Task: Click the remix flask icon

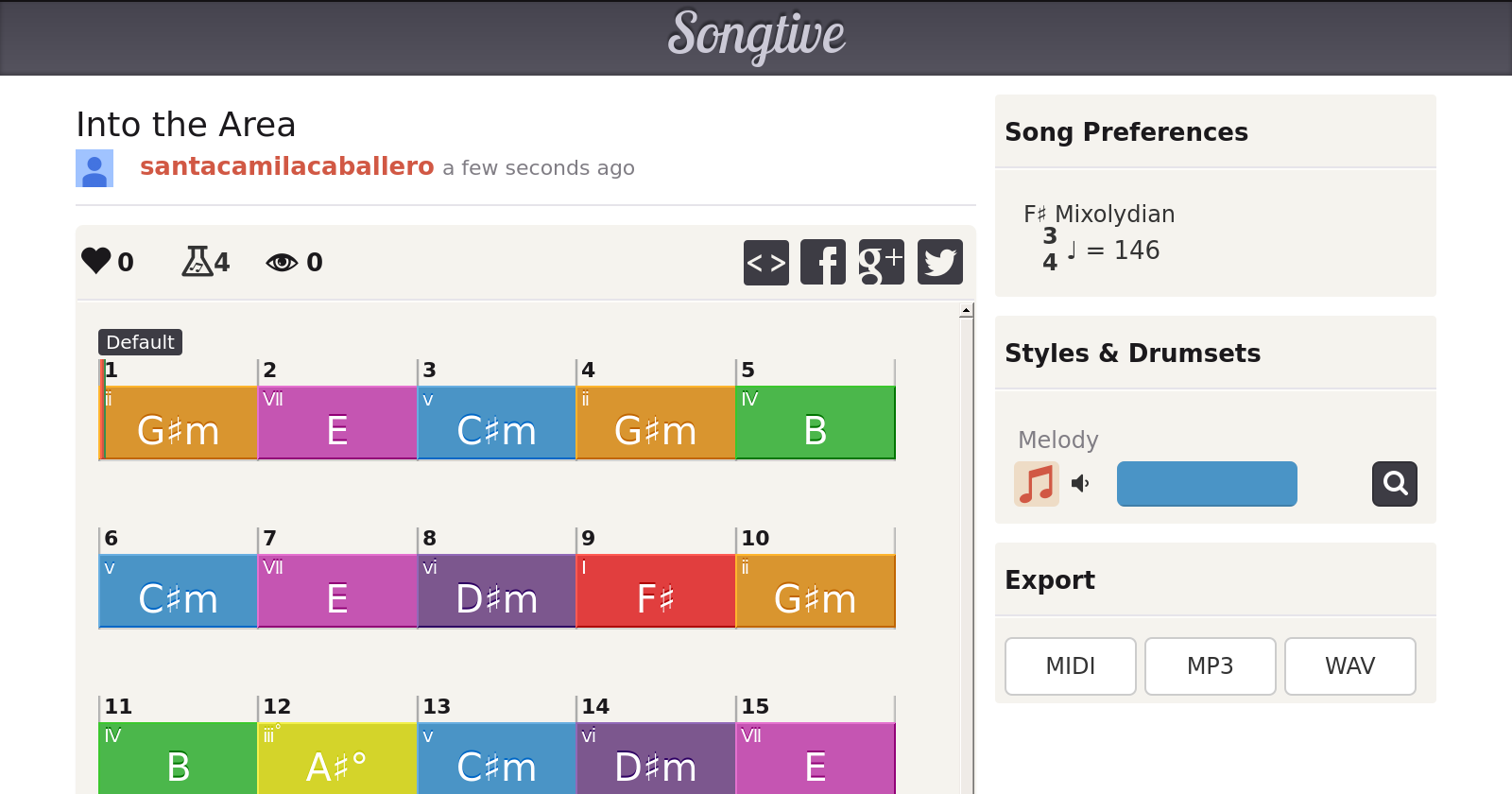Action: 197,261
